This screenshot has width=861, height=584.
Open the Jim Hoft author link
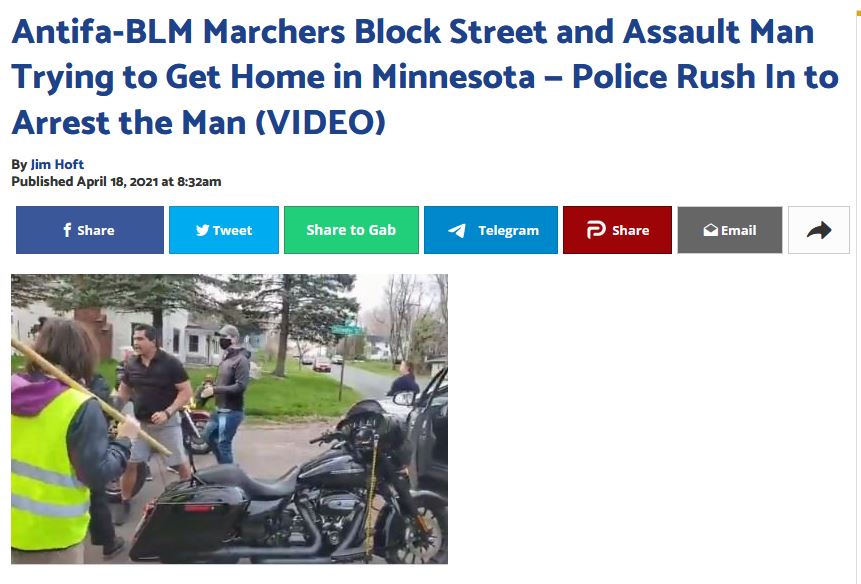[x=57, y=164]
